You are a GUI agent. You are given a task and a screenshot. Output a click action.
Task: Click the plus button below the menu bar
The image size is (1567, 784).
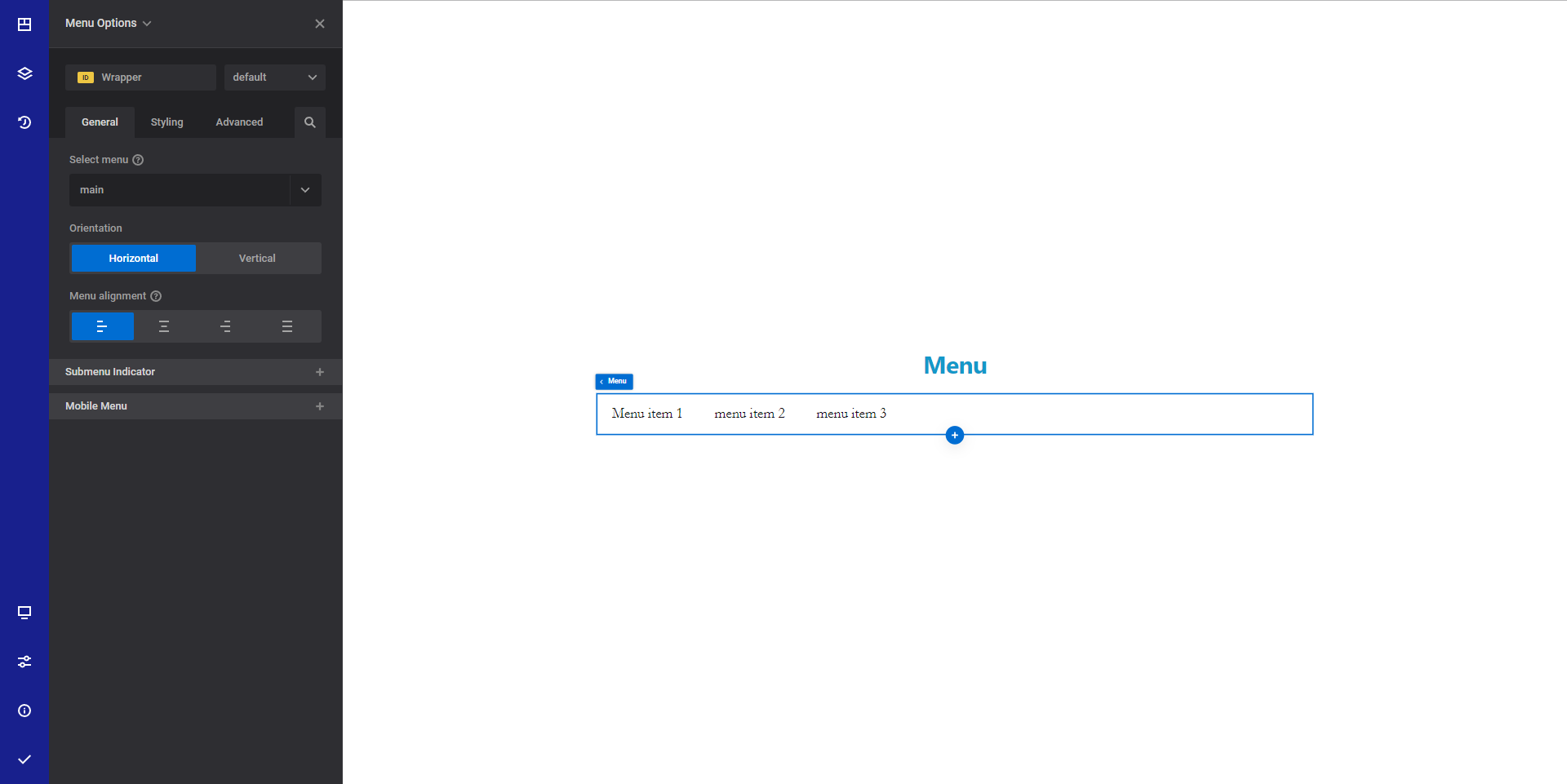(954, 435)
